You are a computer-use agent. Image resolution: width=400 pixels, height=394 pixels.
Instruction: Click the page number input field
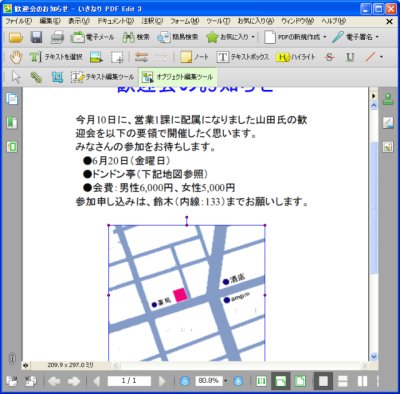tap(129, 381)
